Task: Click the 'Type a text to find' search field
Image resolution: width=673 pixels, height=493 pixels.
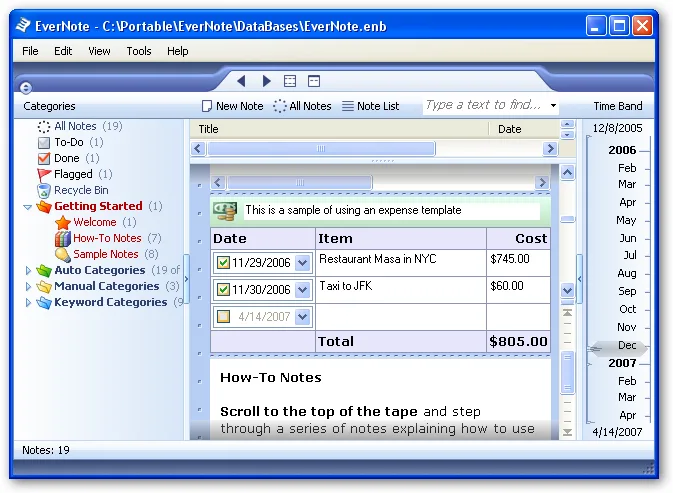Action: [x=485, y=105]
